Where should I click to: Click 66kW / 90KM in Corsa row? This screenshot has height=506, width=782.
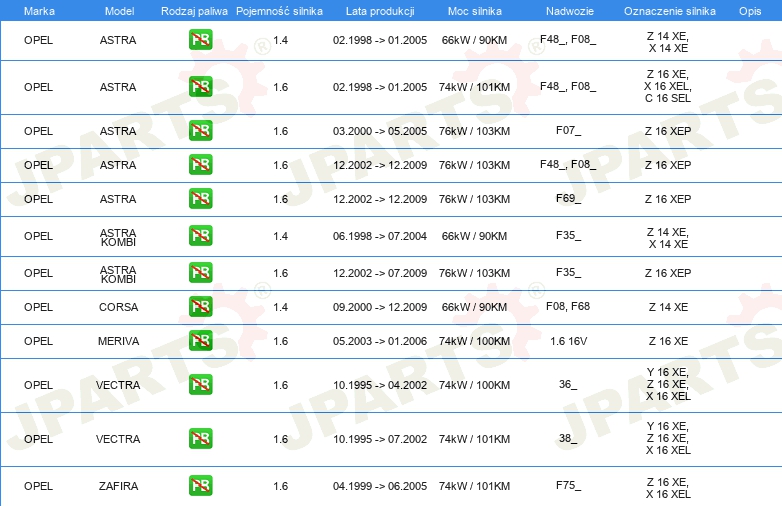tap(474, 307)
